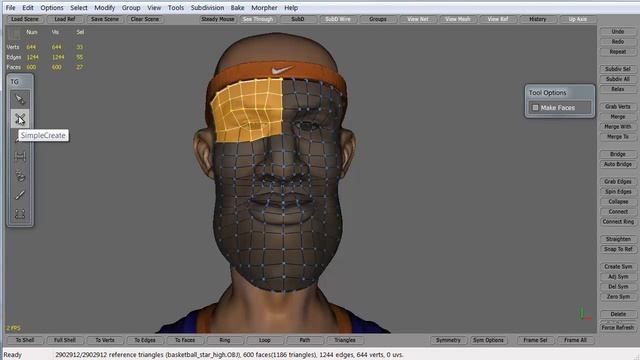Select the Edit arrow tool icon
This screenshot has height=360, width=640.
click(20, 99)
